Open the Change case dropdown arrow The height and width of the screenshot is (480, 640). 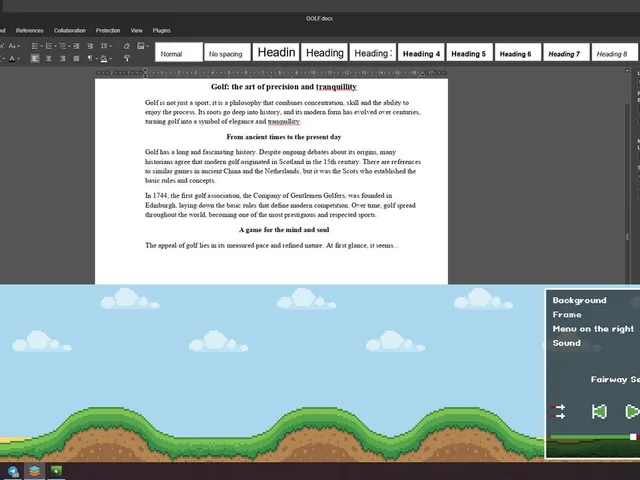pyautogui.click(x=19, y=46)
